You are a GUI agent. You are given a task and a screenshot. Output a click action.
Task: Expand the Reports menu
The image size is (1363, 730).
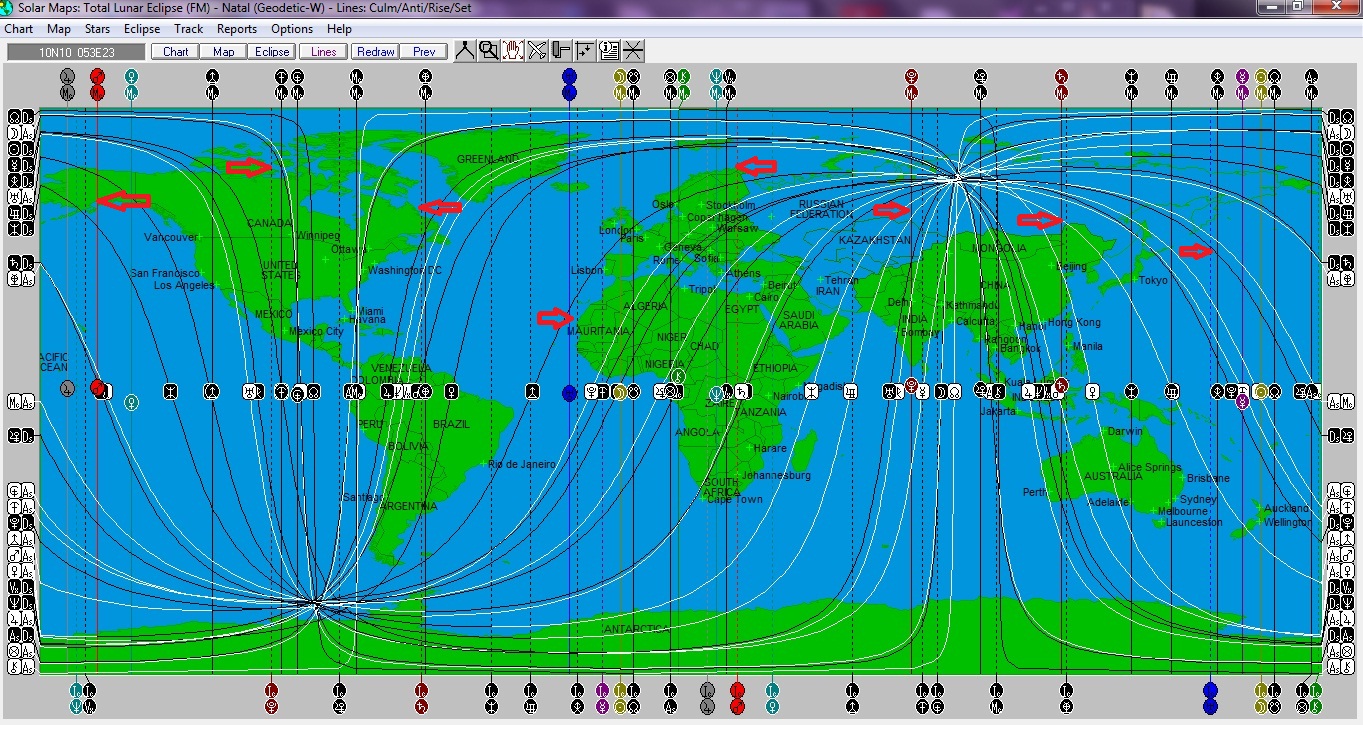237,29
